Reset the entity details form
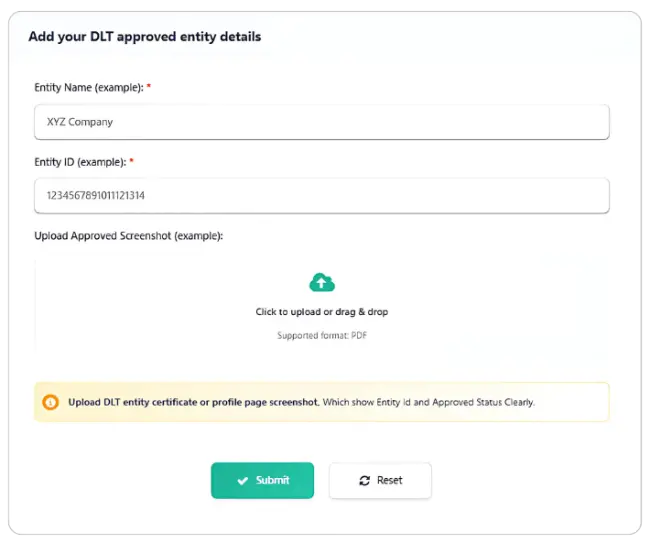The width and height of the screenshot is (650, 543). point(380,481)
